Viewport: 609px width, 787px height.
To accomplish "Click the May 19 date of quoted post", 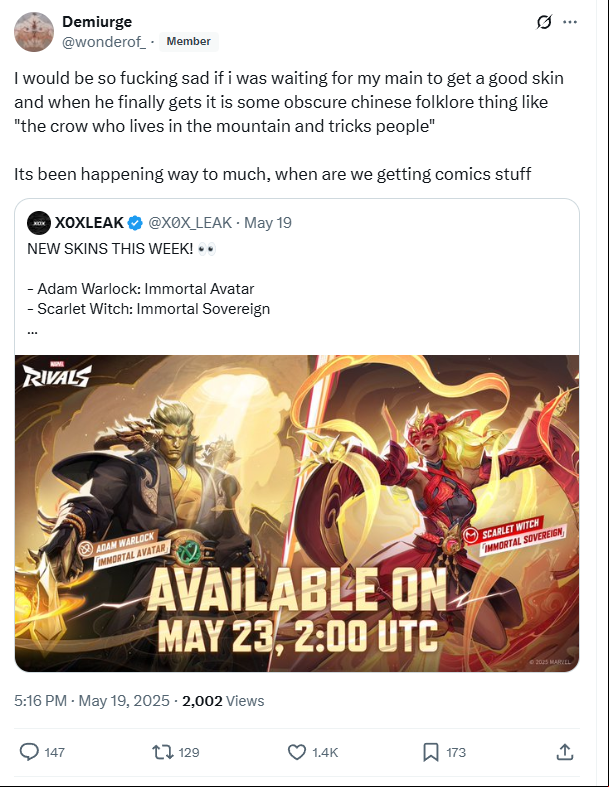I will [x=268, y=223].
